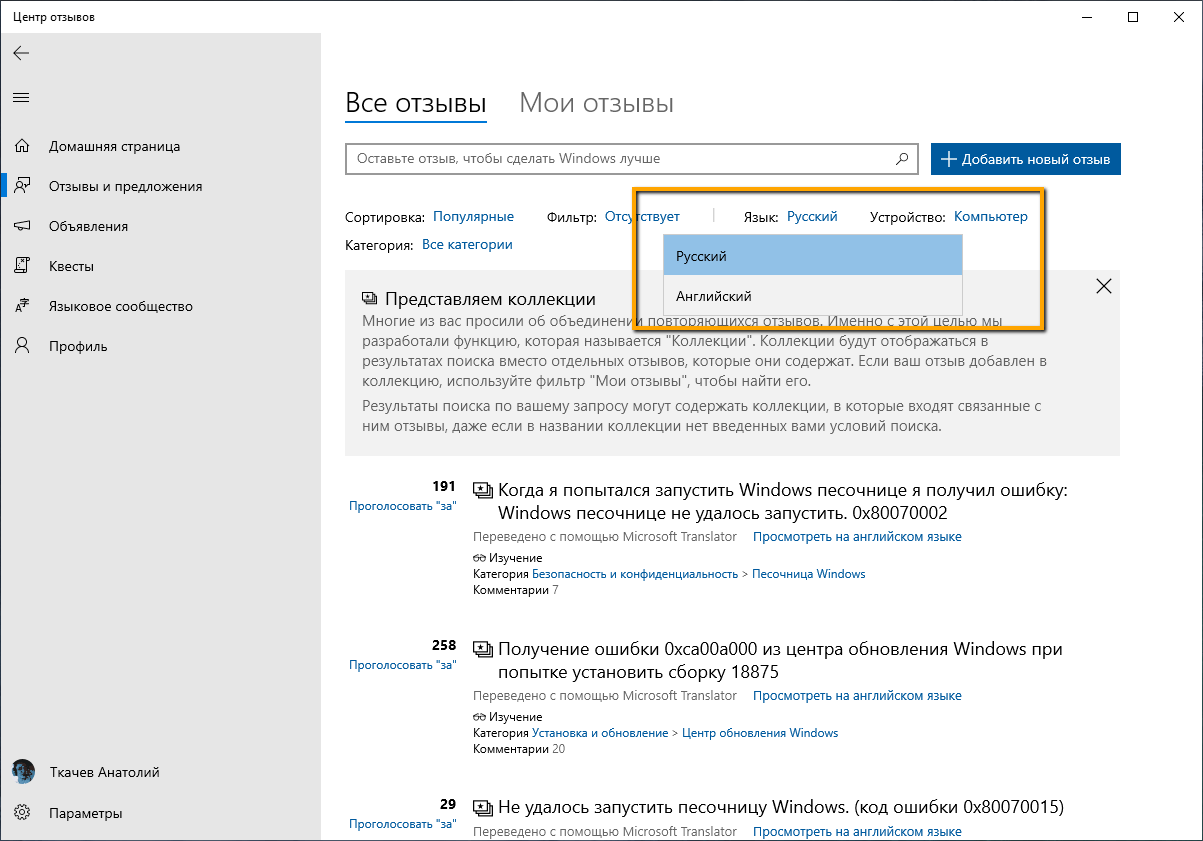1203x841 pixels.
Task: Open feedback about ошибки 0xca00a000
Action: 780,660
